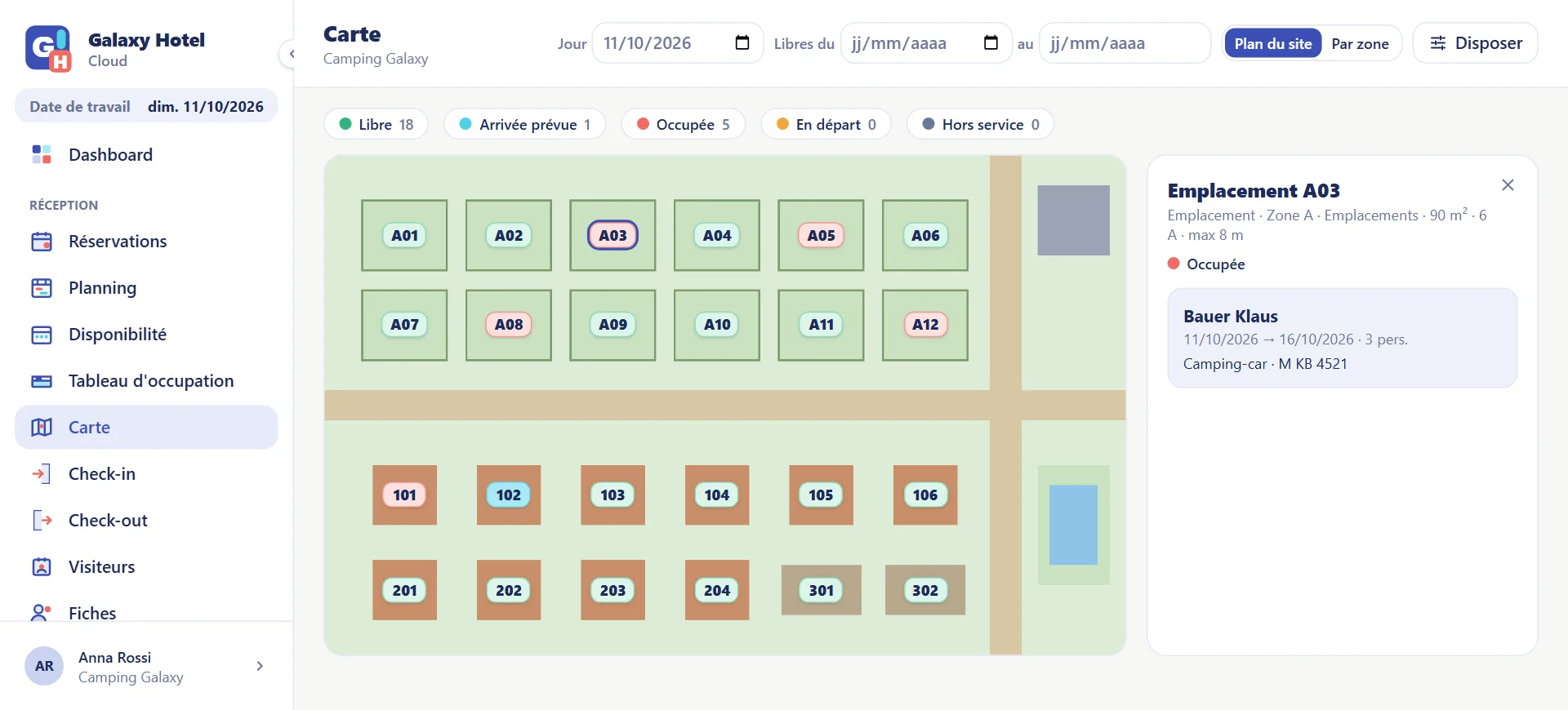Filter by Occupée status chip
The image size is (1568, 710).
pyautogui.click(x=684, y=124)
